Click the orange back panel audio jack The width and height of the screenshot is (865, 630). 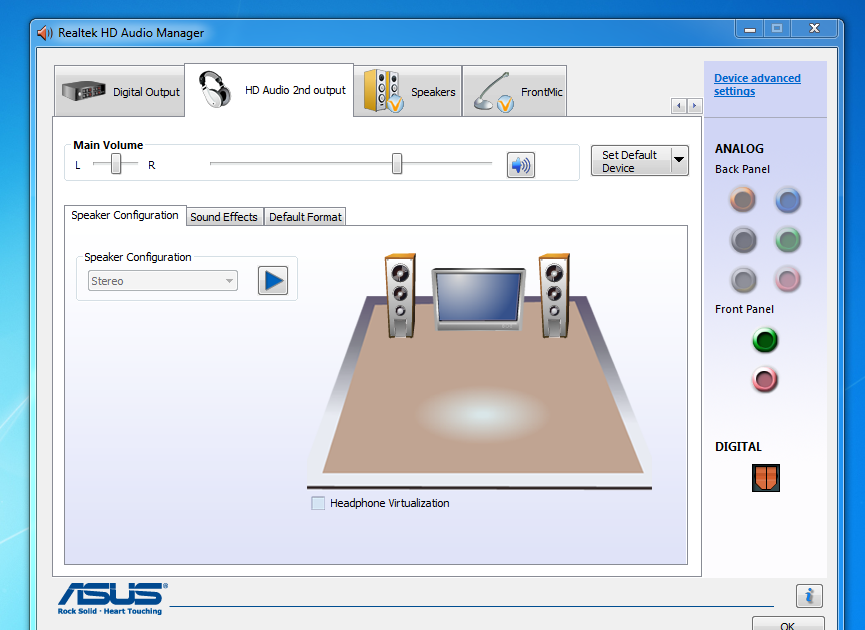pyautogui.click(x=743, y=200)
